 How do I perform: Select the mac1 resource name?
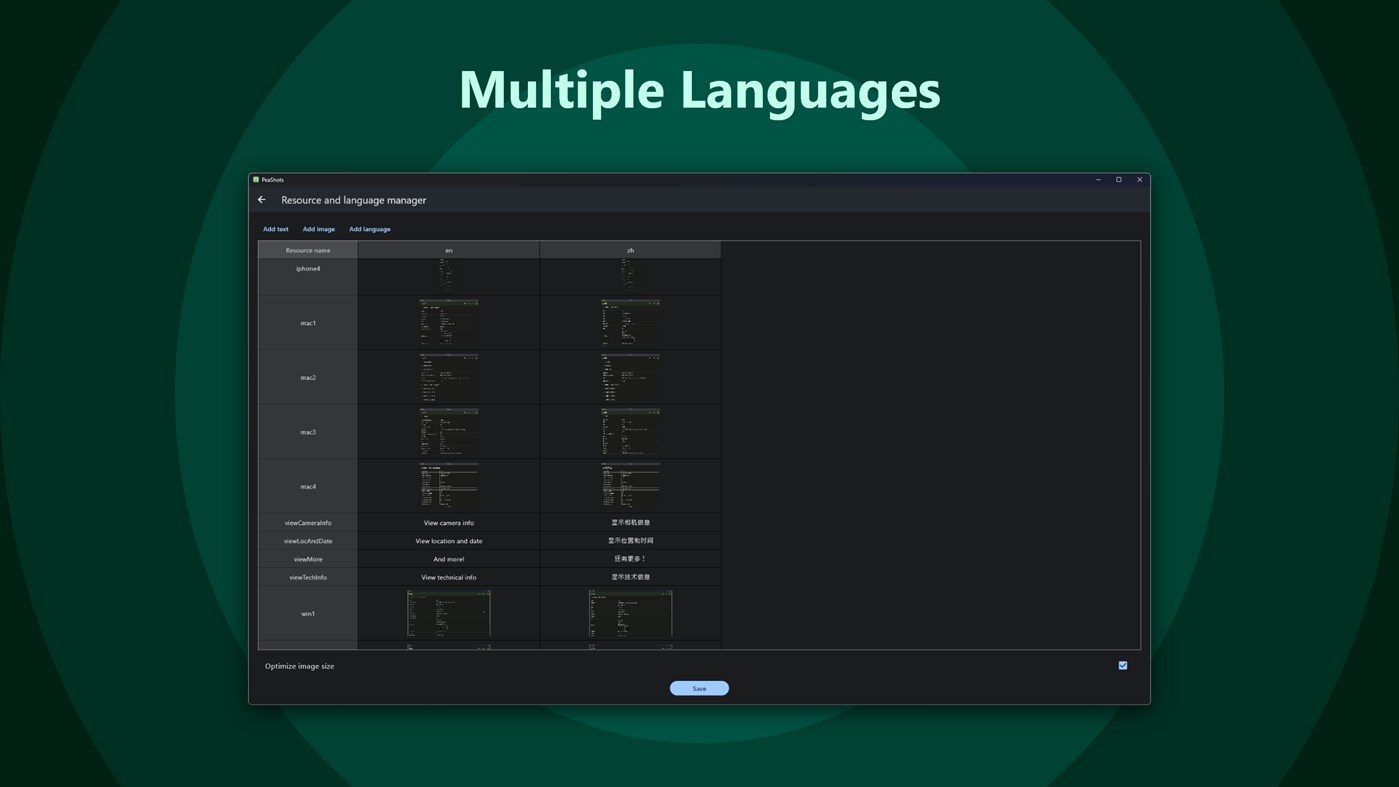[308, 323]
